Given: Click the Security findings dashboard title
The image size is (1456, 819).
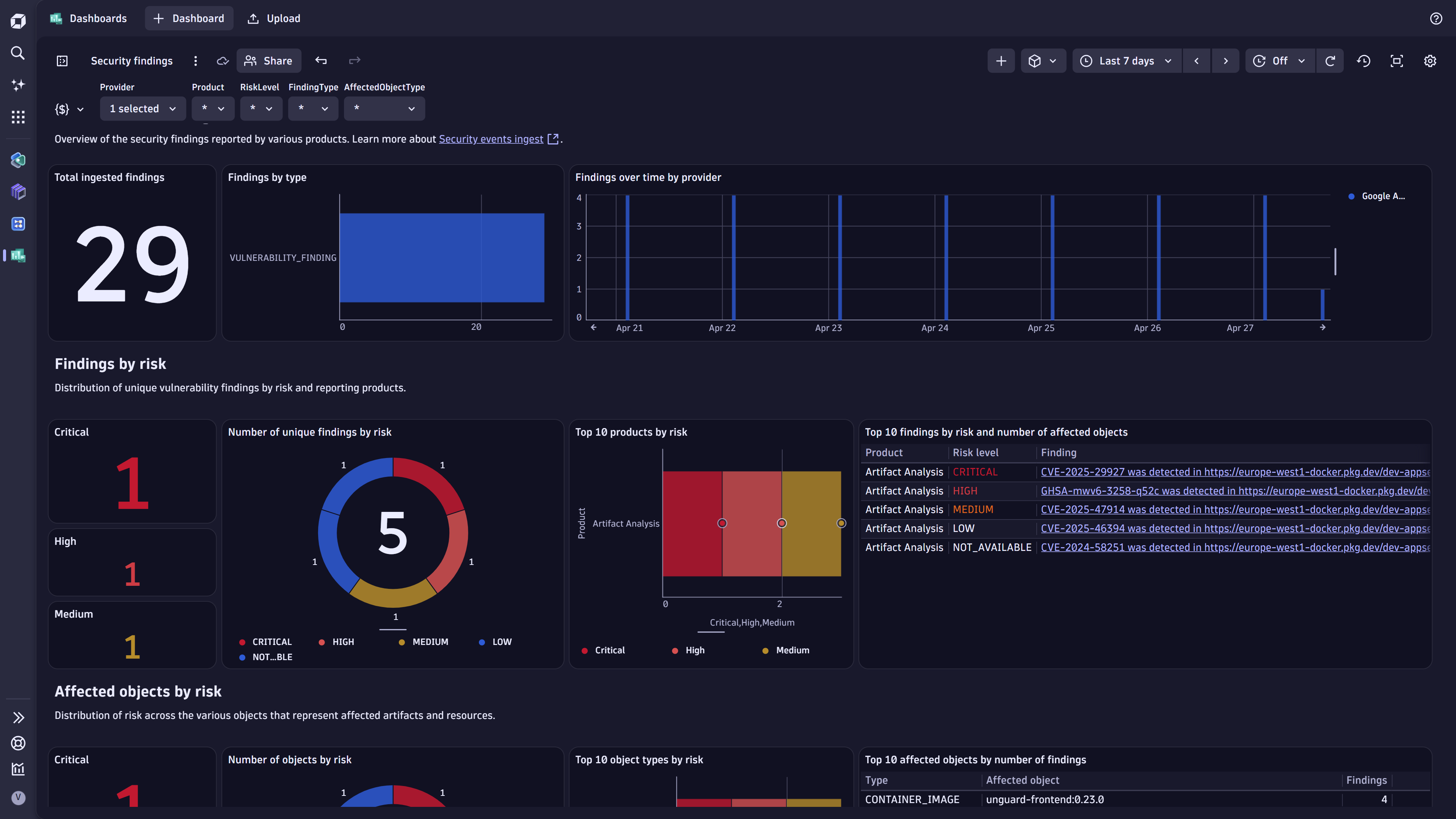Looking at the screenshot, I should click(x=132, y=61).
